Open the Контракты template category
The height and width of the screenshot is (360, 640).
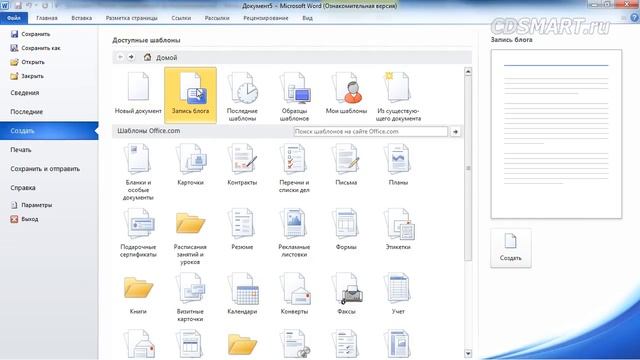tap(242, 164)
